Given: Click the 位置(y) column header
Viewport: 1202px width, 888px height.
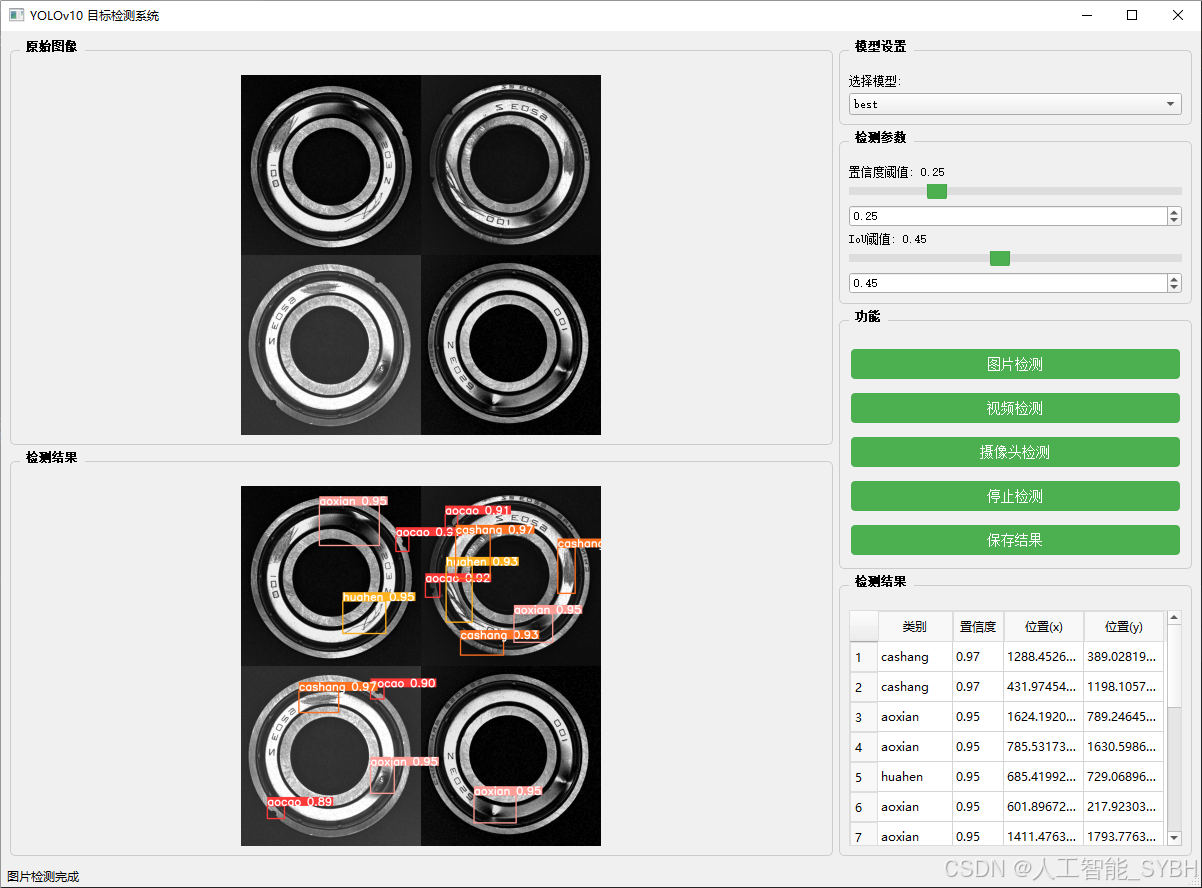Looking at the screenshot, I should [x=1123, y=627].
